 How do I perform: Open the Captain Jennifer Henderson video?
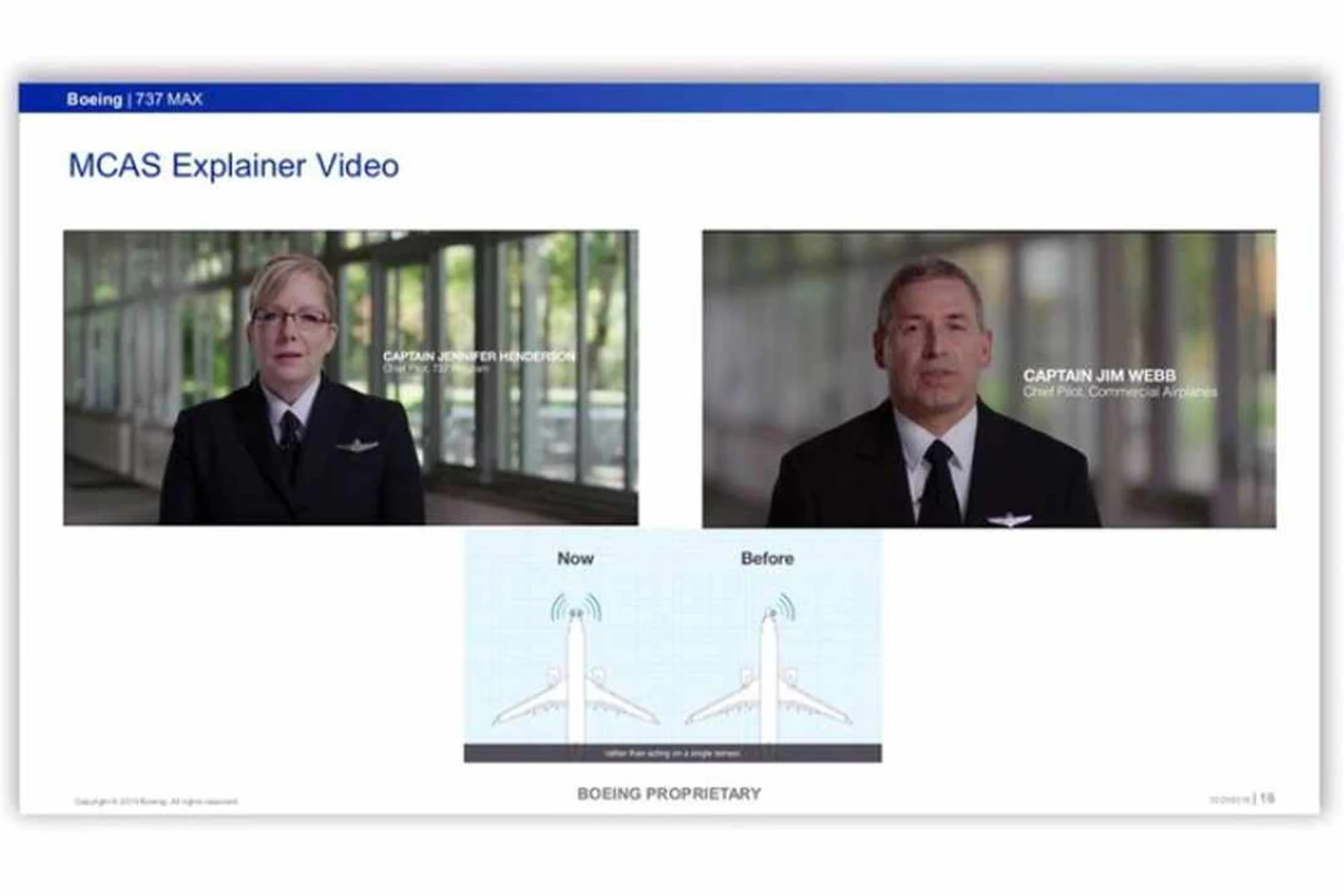coord(350,377)
